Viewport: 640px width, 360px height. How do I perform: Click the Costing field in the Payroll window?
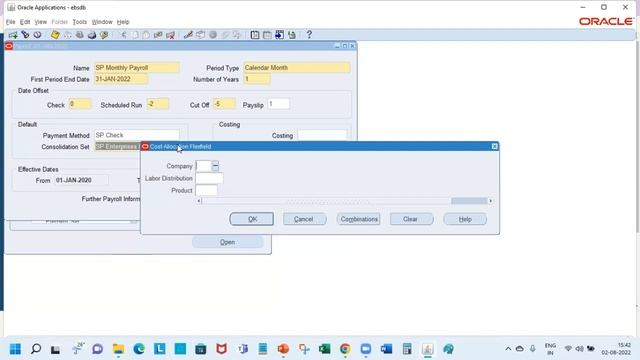click(x=322, y=135)
